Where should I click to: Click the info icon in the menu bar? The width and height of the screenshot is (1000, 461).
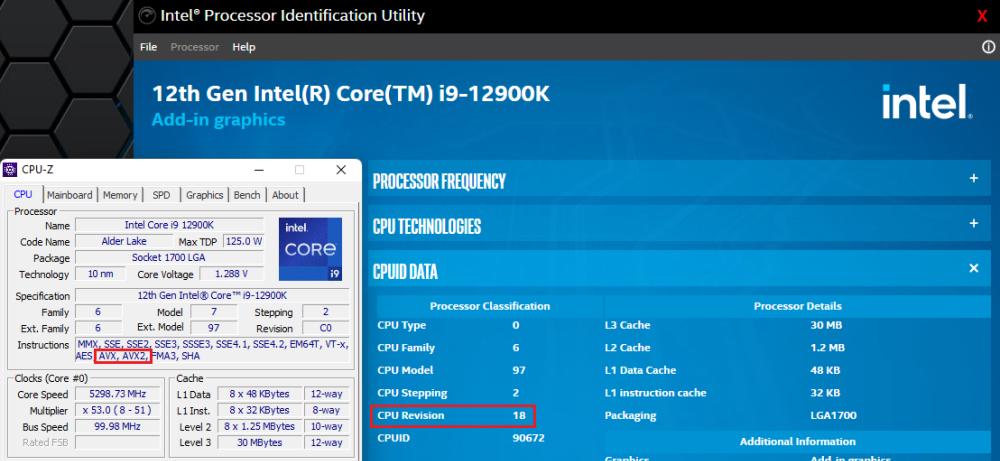pos(988,47)
